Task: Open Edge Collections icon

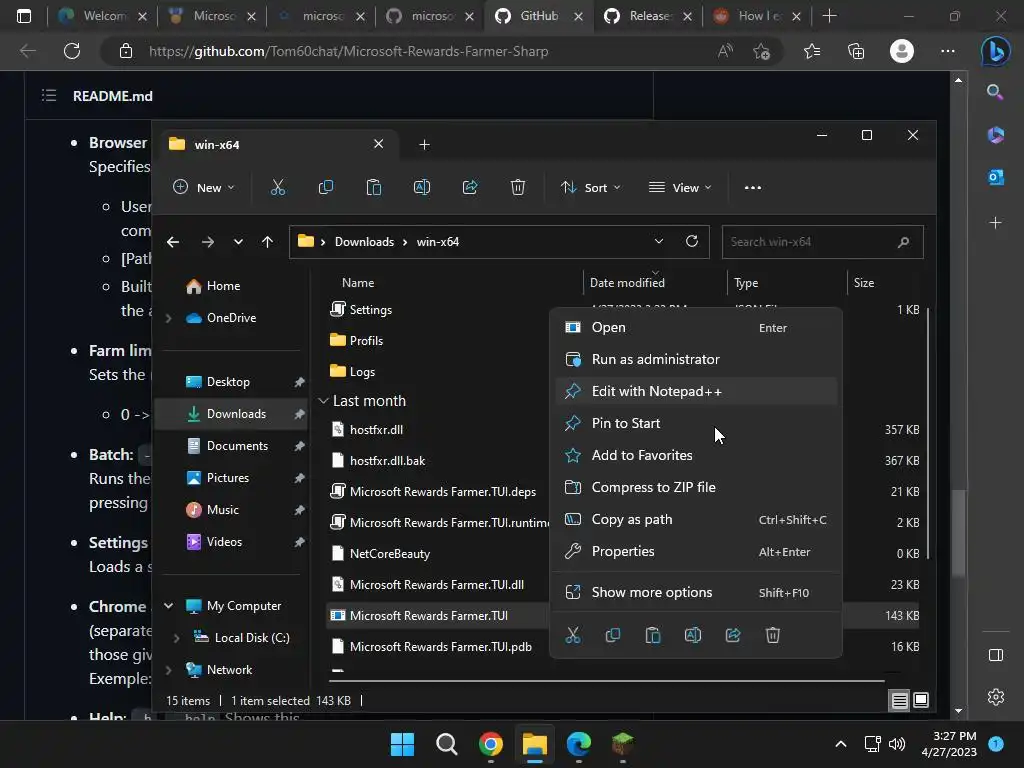Action: tap(856, 51)
